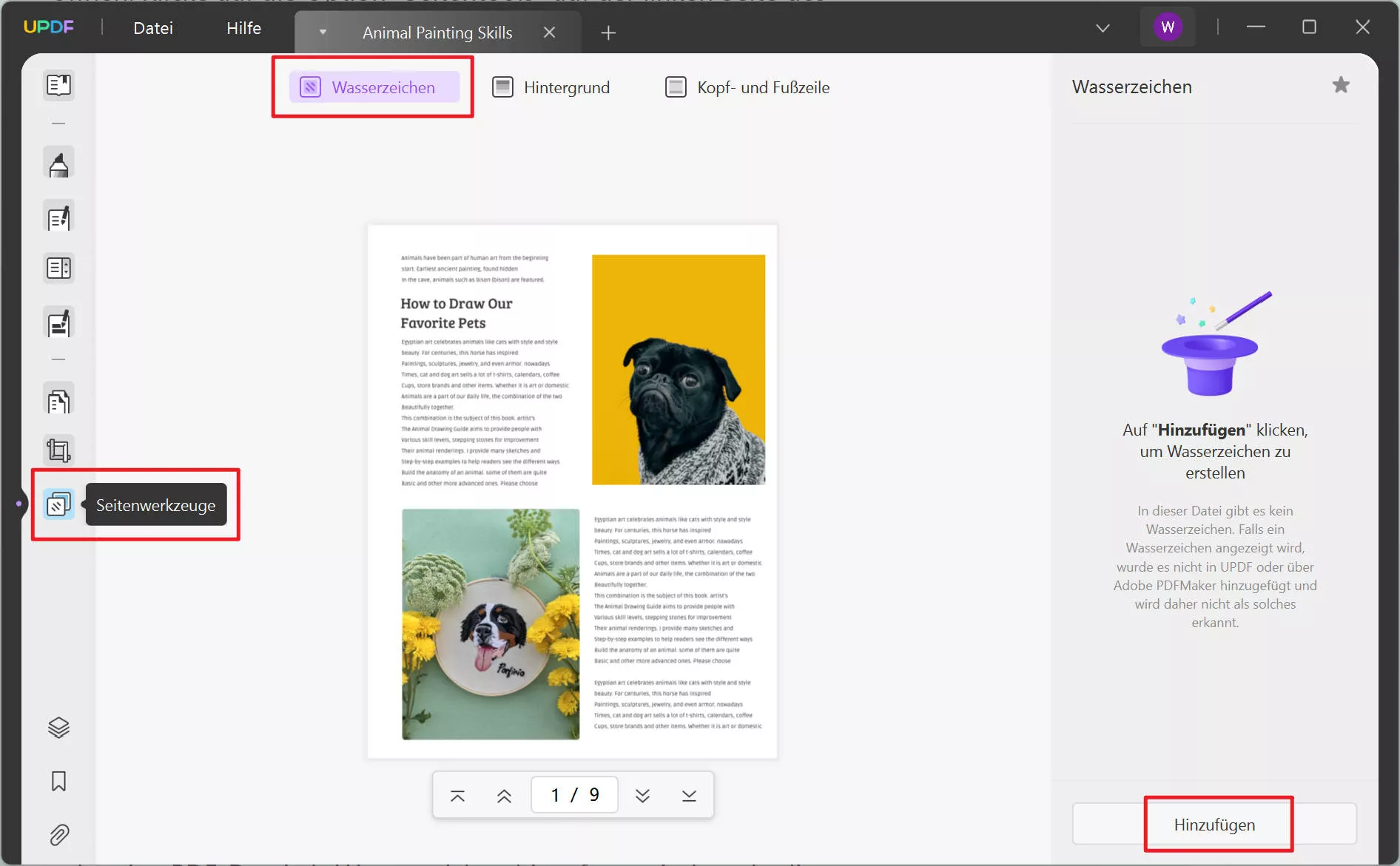1400x866 pixels.
Task: Open the Hilfe menu
Action: 243,28
